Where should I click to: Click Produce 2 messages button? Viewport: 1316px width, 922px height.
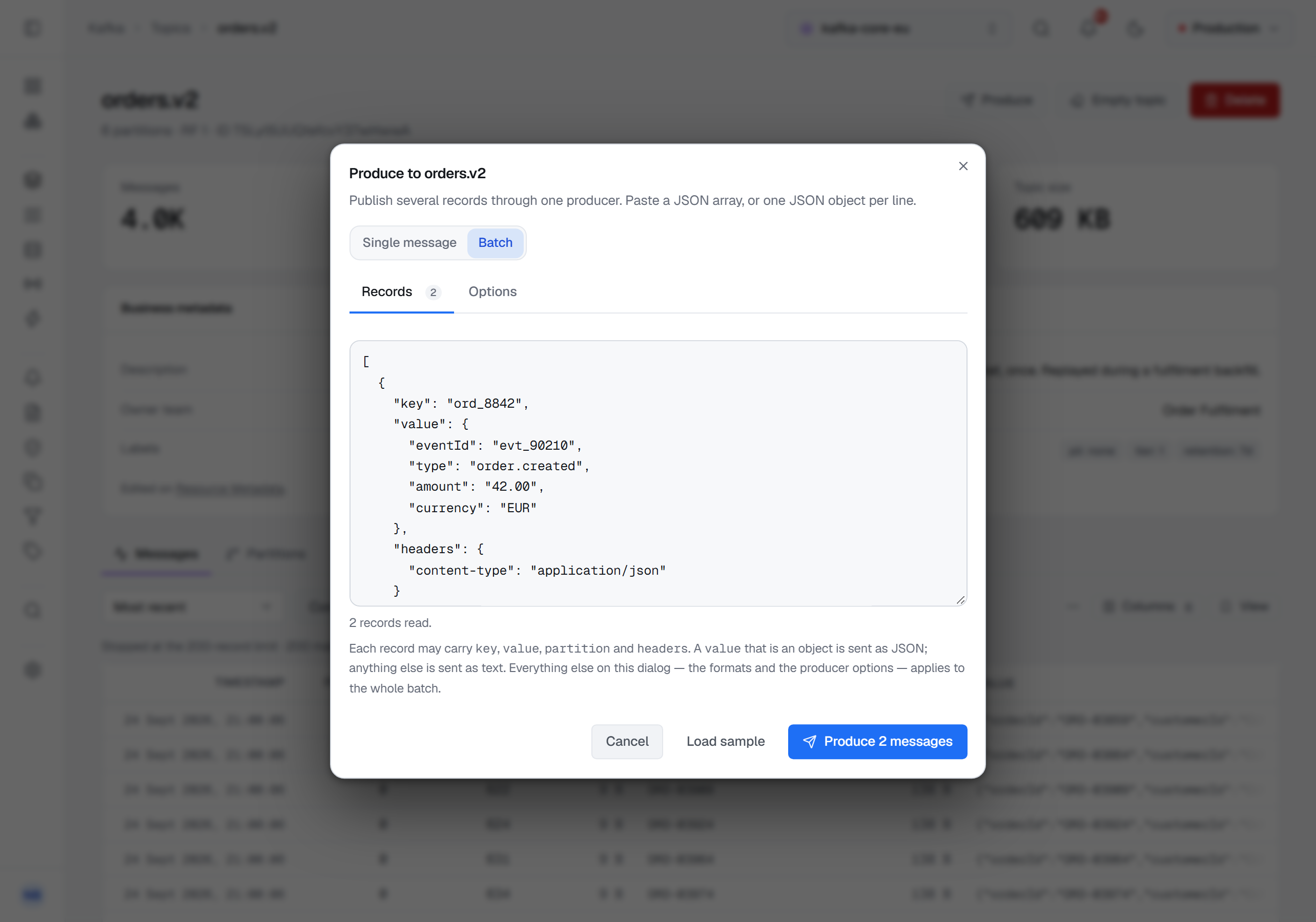877,742
